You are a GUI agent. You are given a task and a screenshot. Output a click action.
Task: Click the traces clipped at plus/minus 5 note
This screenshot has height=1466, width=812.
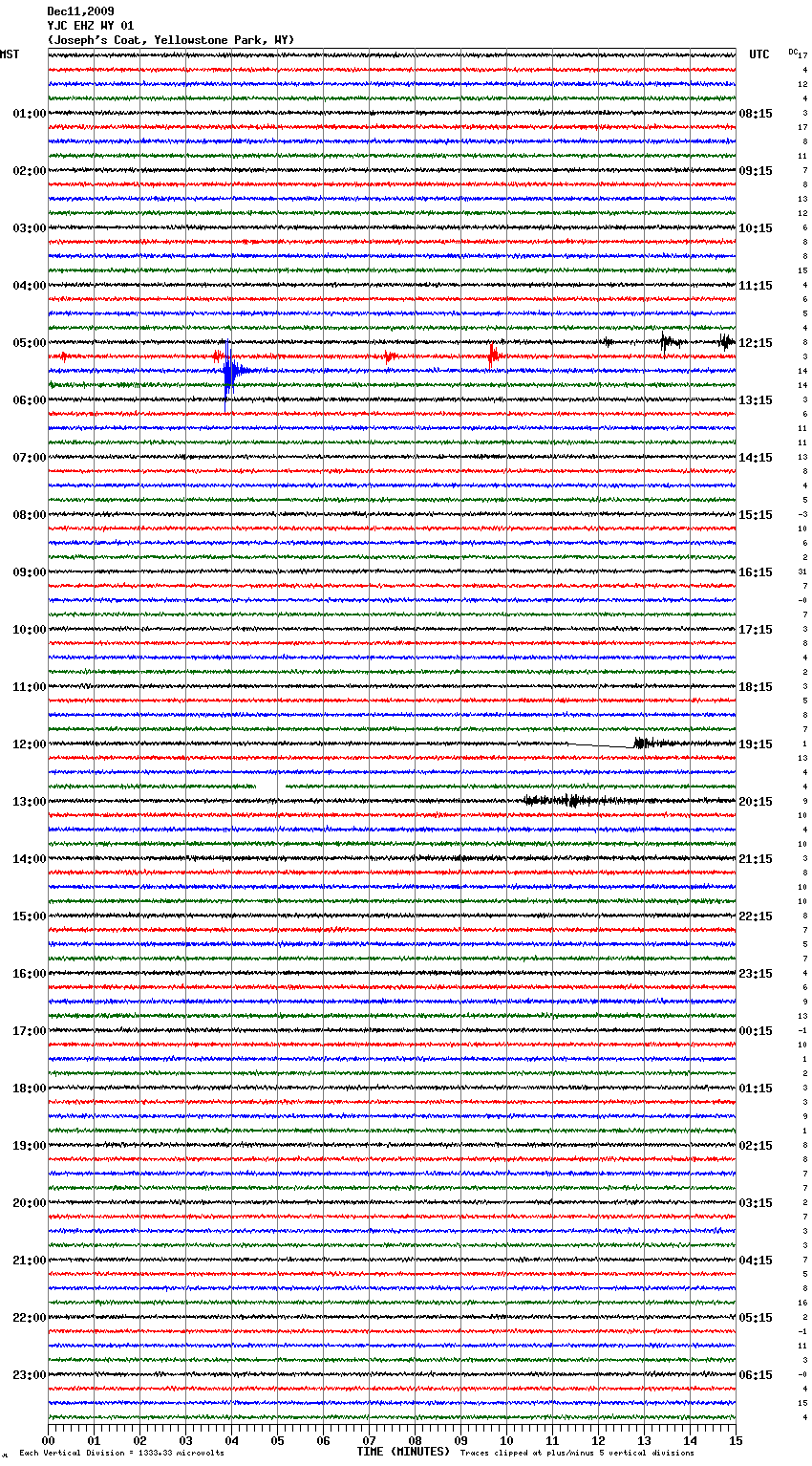point(577,1453)
